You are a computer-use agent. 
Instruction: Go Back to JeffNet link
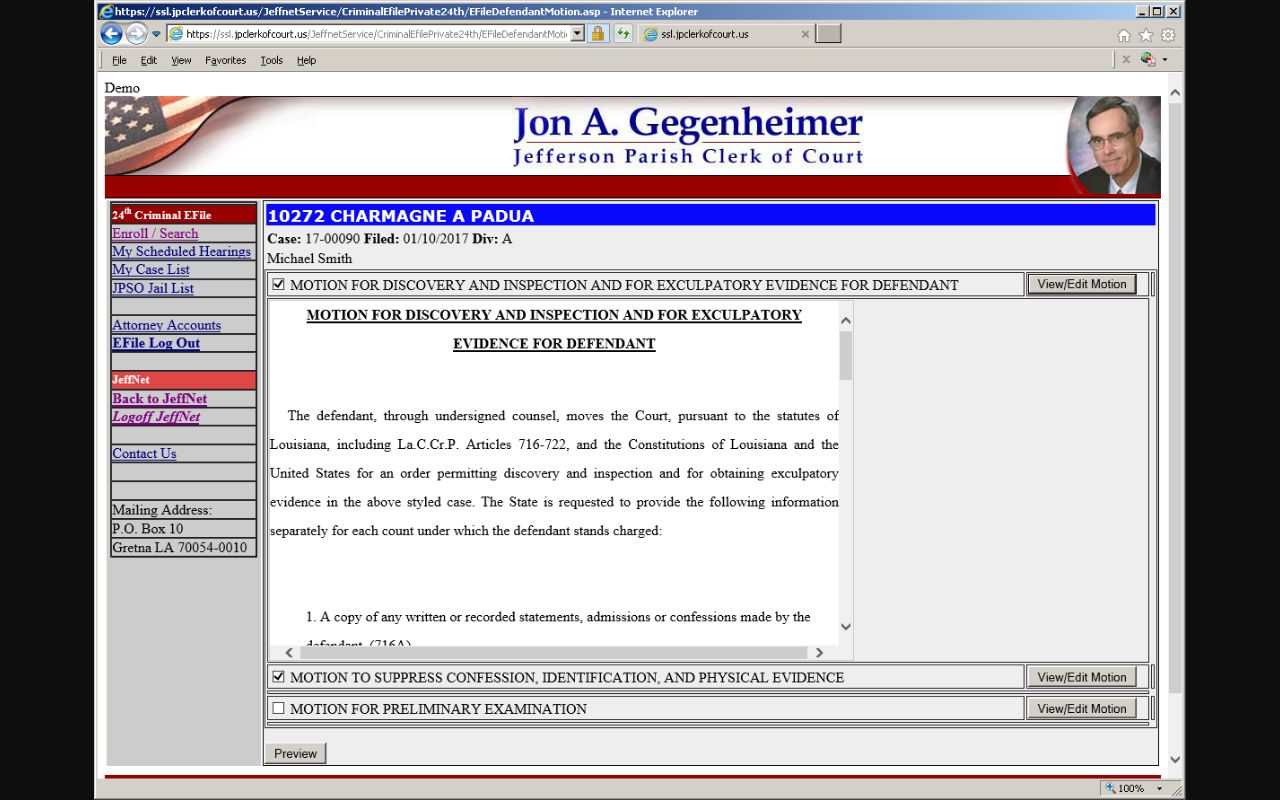pyautogui.click(x=160, y=398)
